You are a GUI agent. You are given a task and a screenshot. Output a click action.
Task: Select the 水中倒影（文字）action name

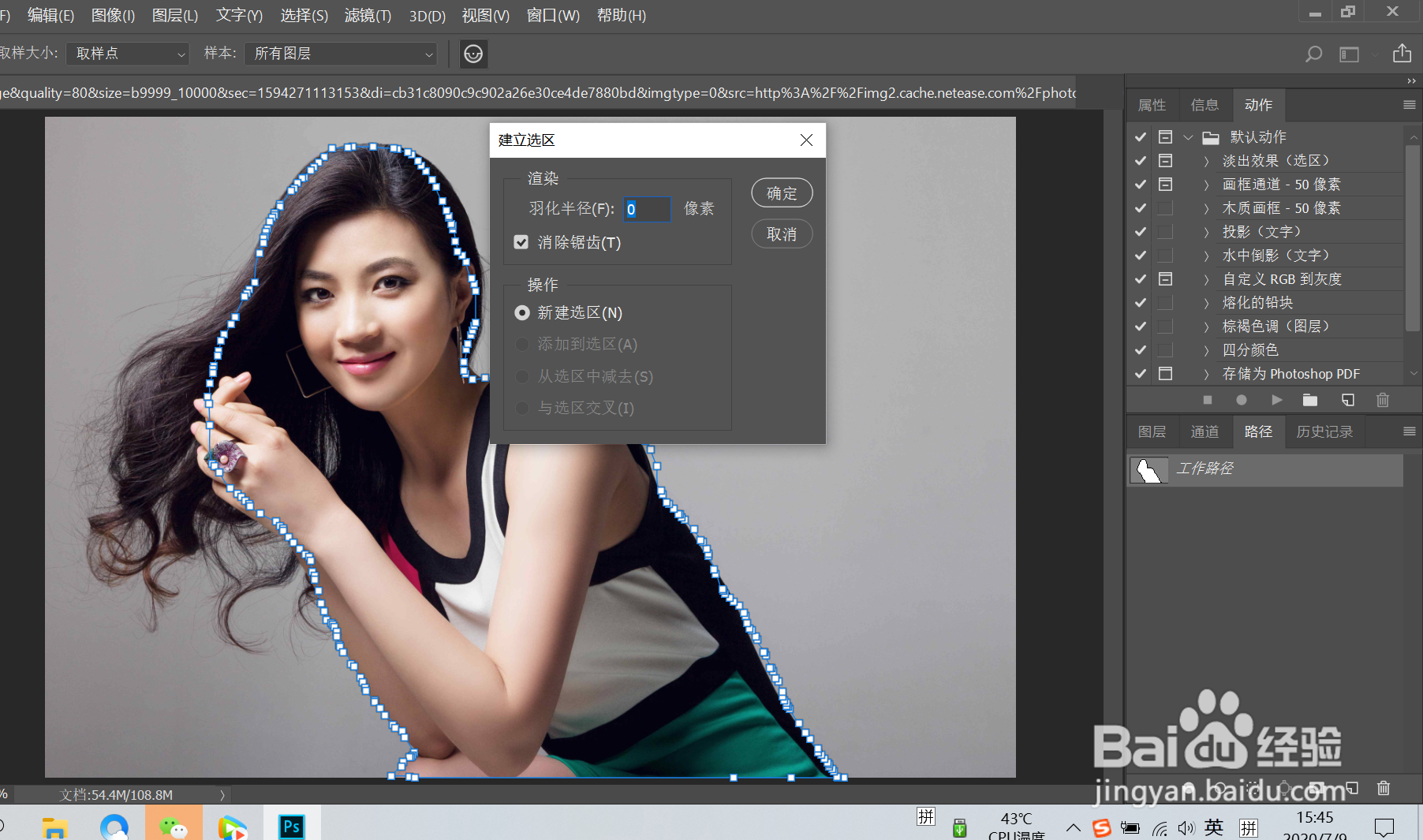[x=1277, y=256]
